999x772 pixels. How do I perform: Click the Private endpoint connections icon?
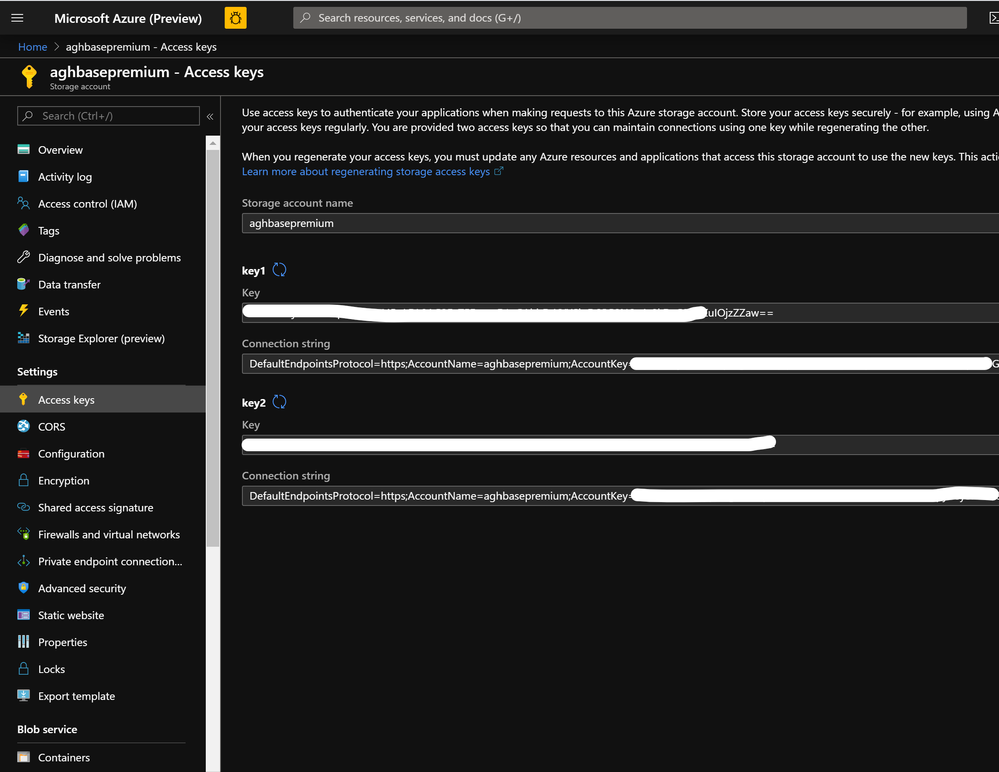tap(24, 561)
